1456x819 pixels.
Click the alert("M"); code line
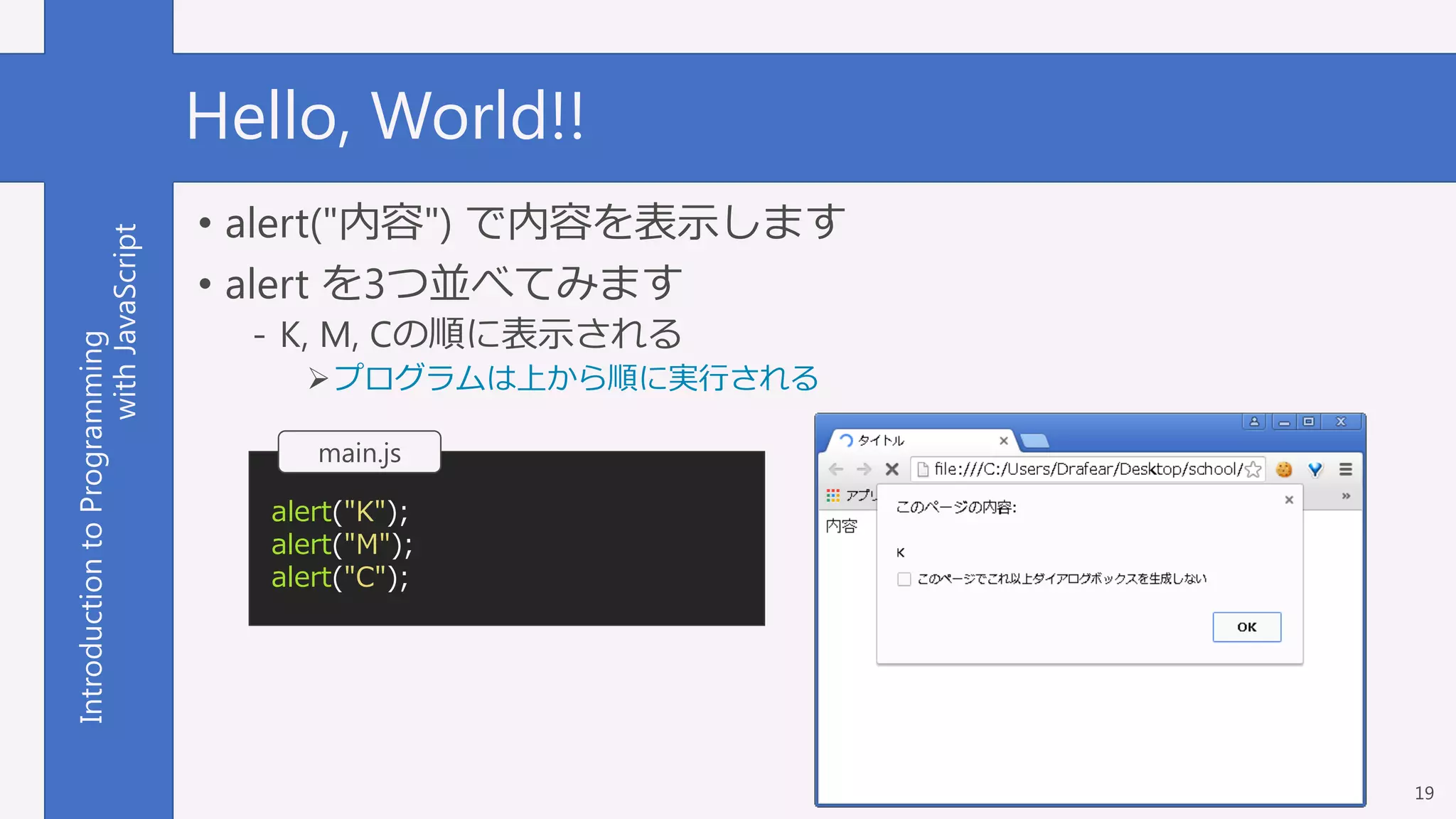click(x=341, y=544)
